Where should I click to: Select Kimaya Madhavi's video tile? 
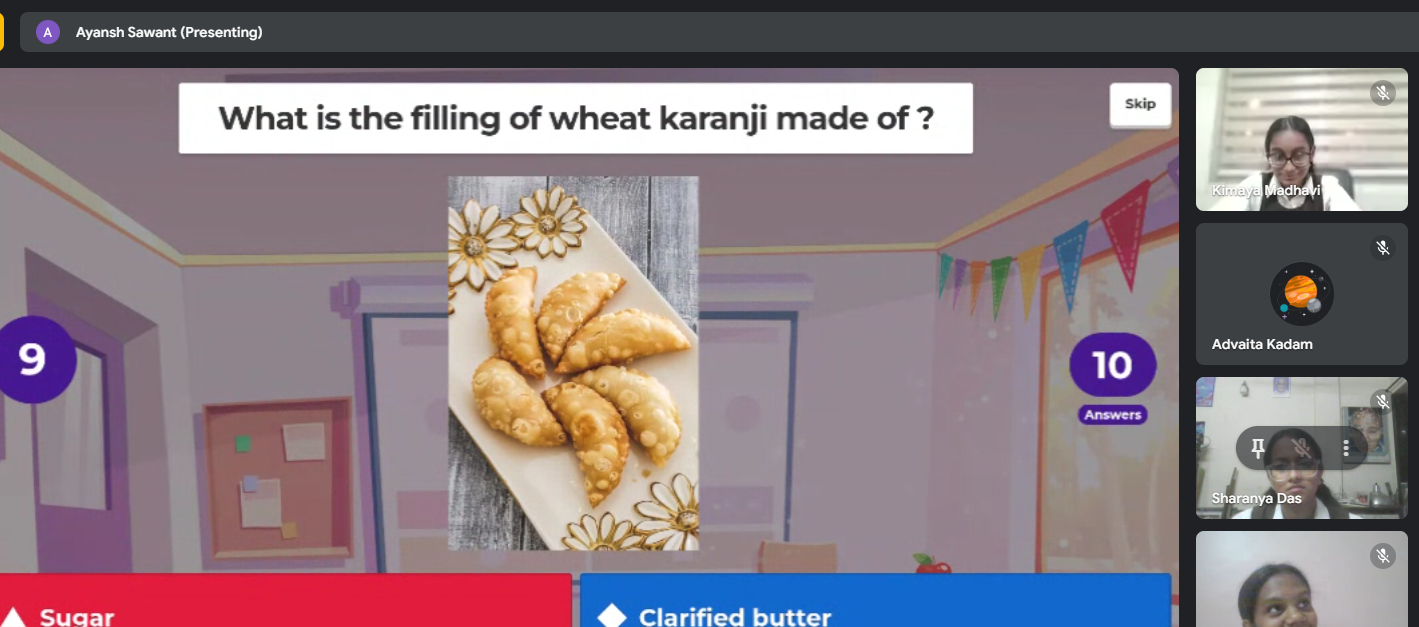pos(1301,139)
